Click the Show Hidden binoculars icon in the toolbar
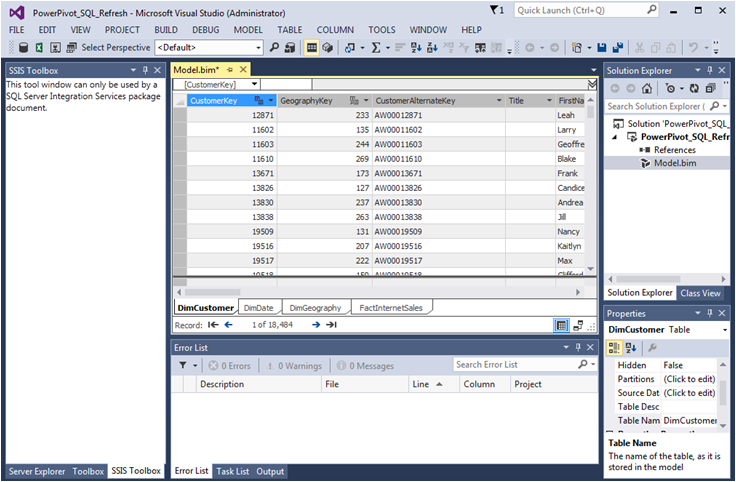This screenshot has height=482, width=736. pos(290,47)
